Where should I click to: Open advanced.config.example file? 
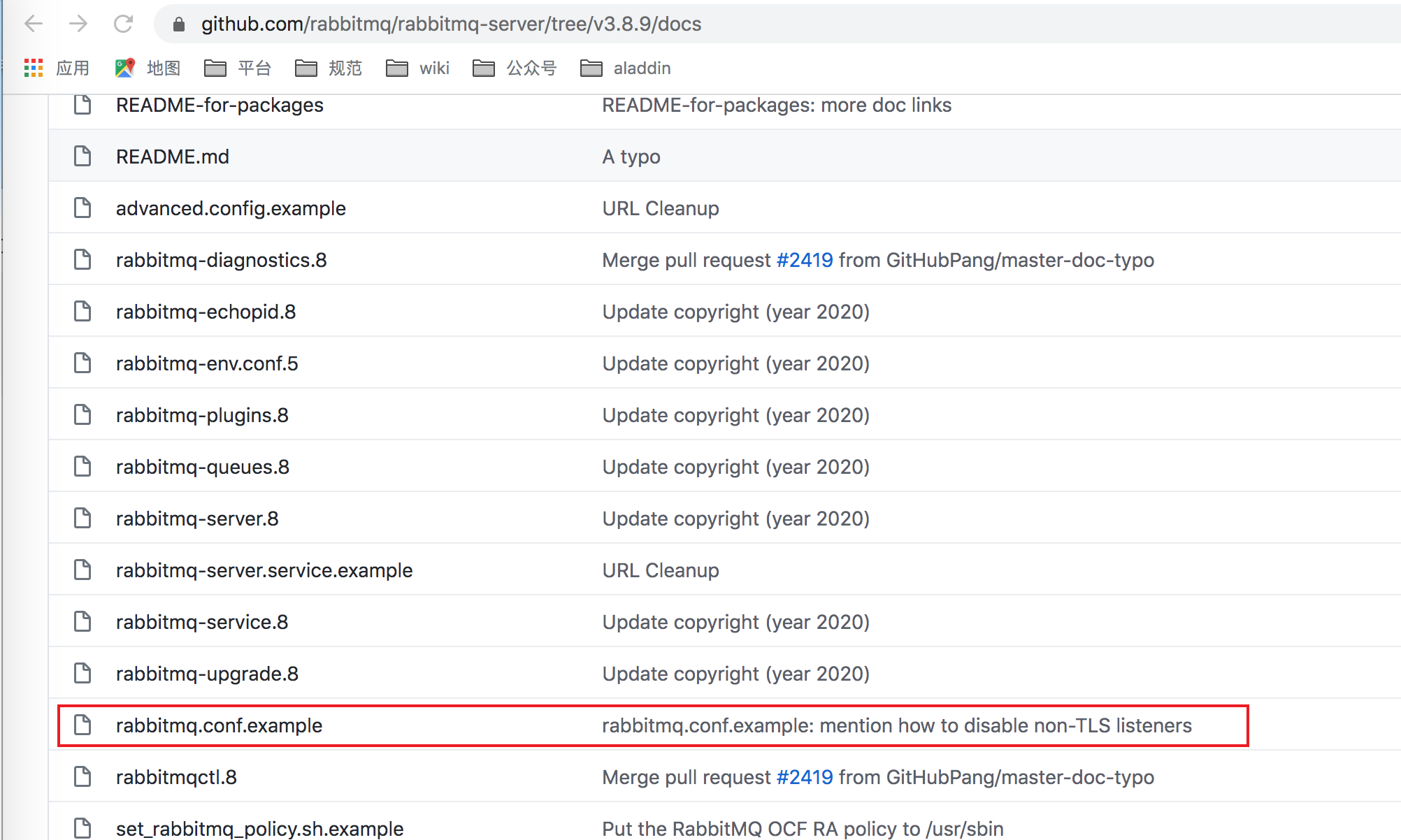pyautogui.click(x=231, y=208)
